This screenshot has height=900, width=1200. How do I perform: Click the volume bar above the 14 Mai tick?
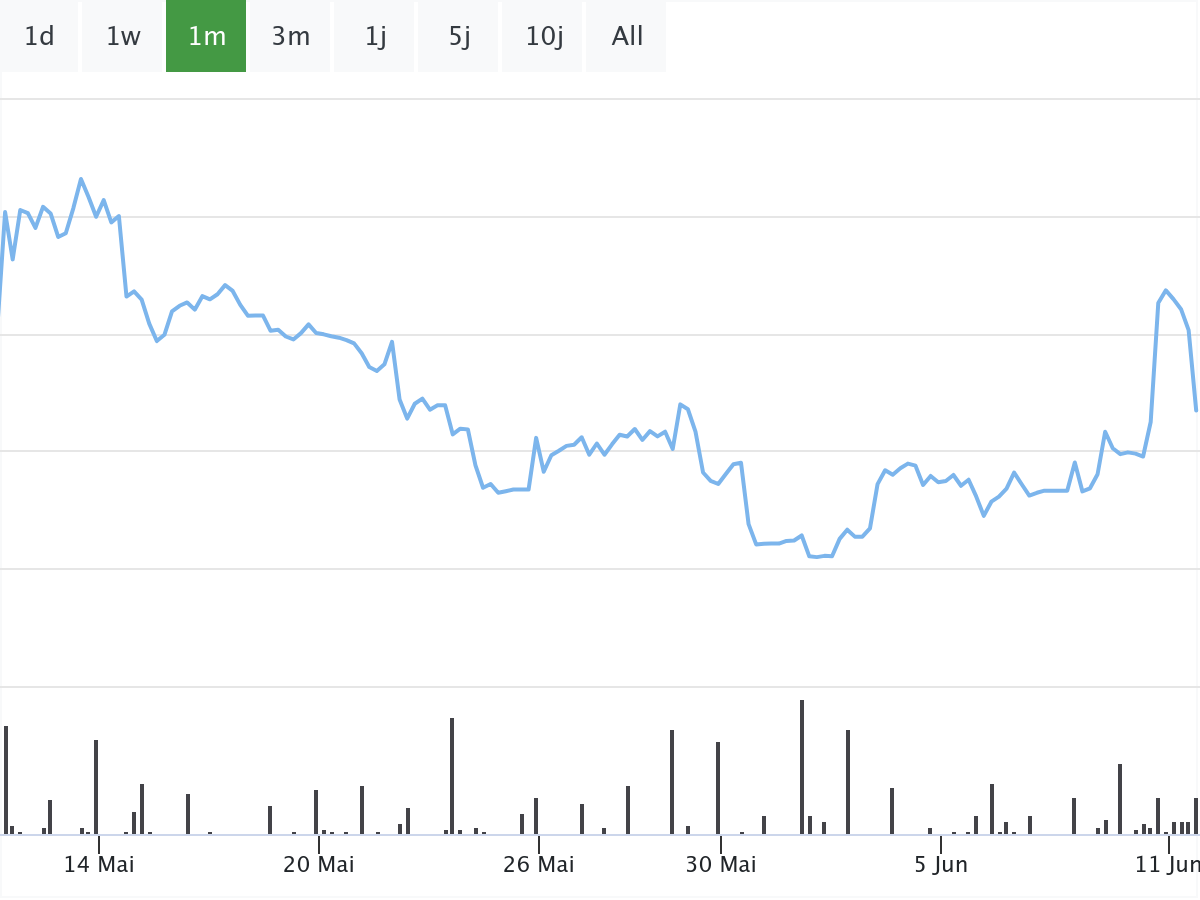tap(96, 786)
